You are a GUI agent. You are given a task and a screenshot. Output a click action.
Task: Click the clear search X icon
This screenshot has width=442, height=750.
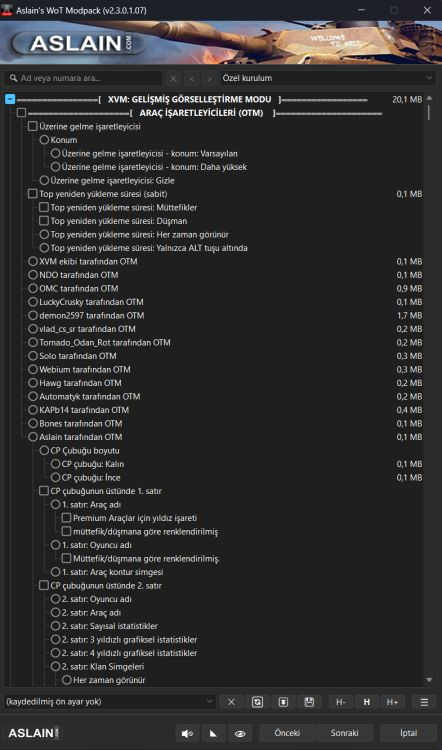(x=174, y=78)
